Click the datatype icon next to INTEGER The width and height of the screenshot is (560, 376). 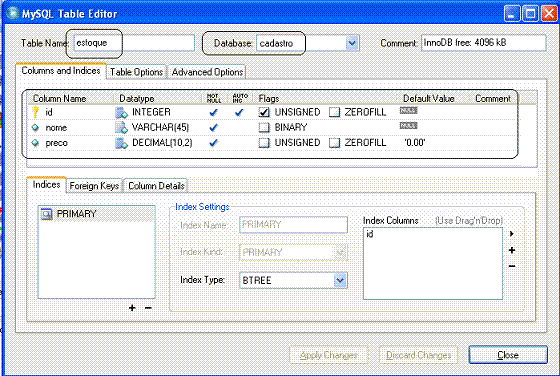(121, 112)
